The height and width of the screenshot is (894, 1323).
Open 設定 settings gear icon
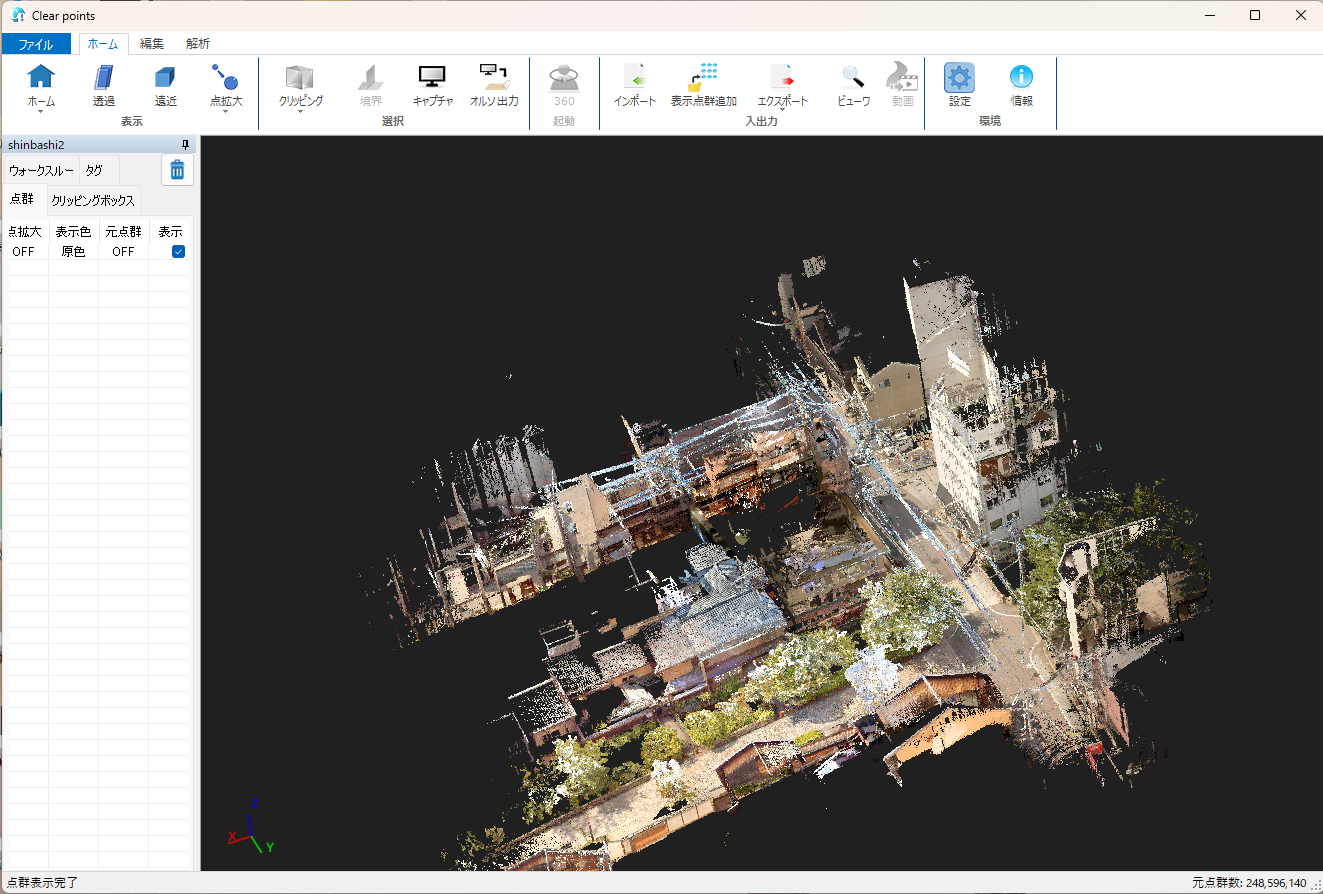point(959,78)
